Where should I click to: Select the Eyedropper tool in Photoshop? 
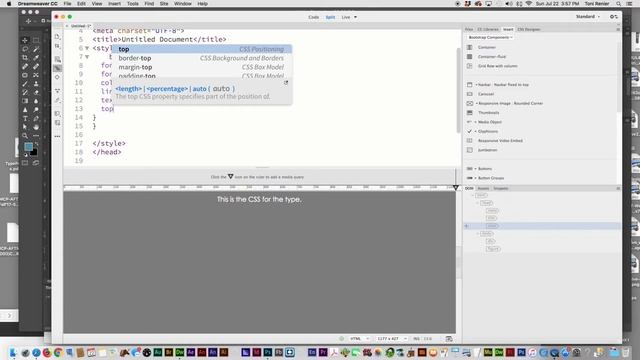pyautogui.click(x=36, y=58)
